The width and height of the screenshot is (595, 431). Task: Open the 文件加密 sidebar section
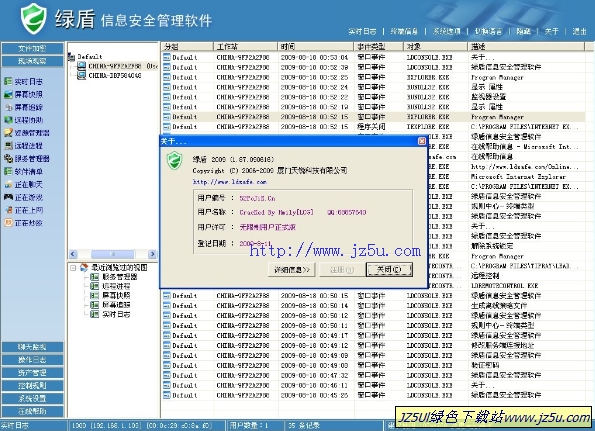(32, 48)
